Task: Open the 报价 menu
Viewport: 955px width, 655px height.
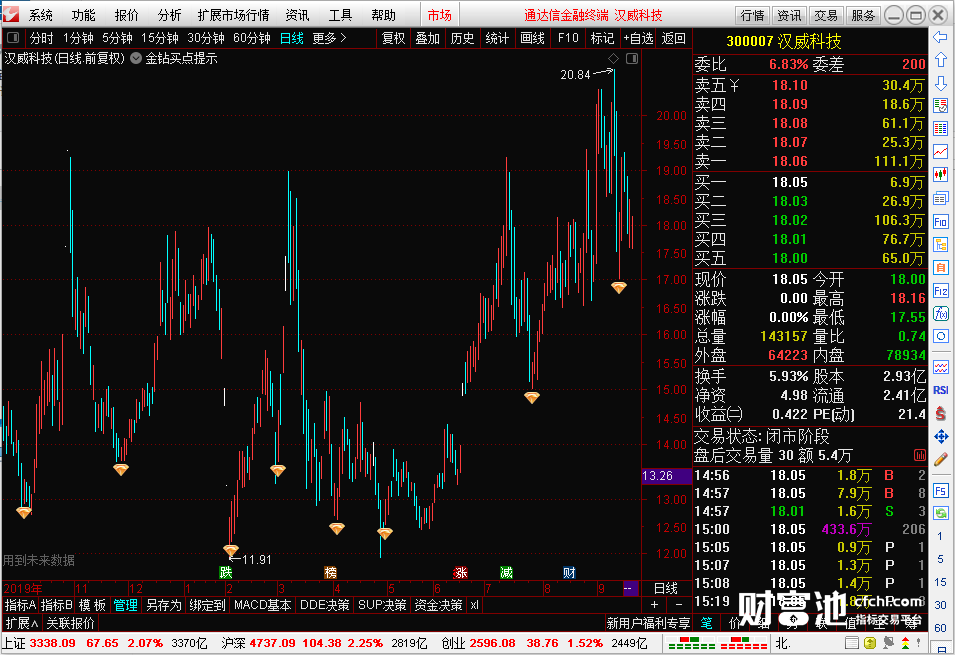Action: pyautogui.click(x=126, y=15)
